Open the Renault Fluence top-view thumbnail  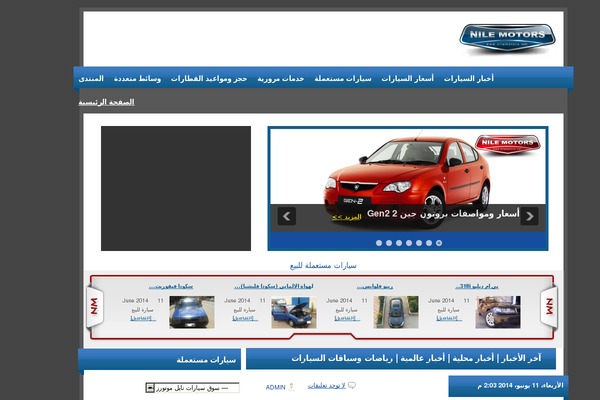(396, 312)
